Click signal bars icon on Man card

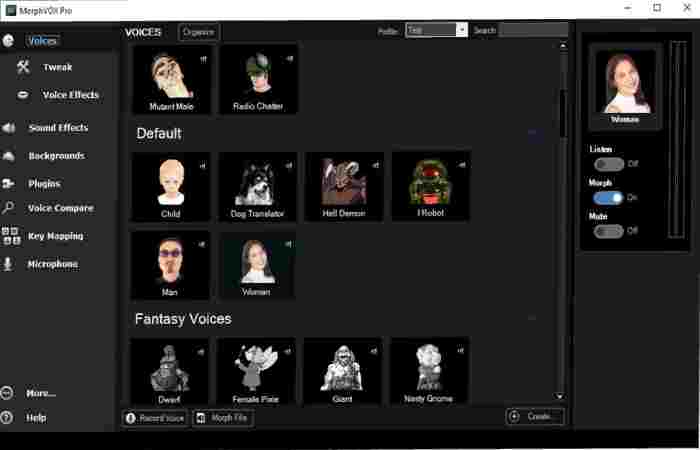coord(201,244)
